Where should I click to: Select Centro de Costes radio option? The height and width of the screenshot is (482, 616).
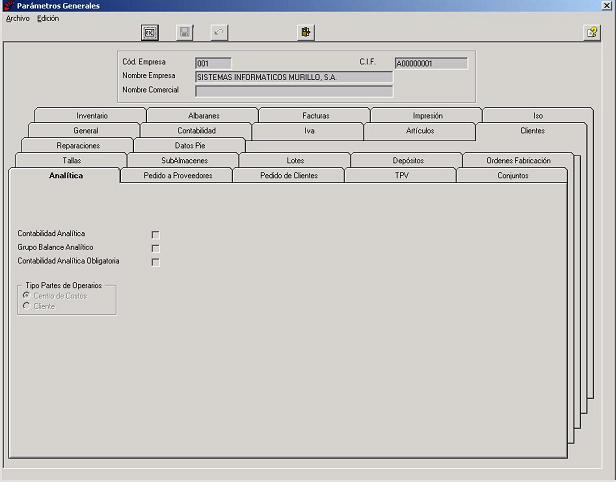[x=26, y=295]
